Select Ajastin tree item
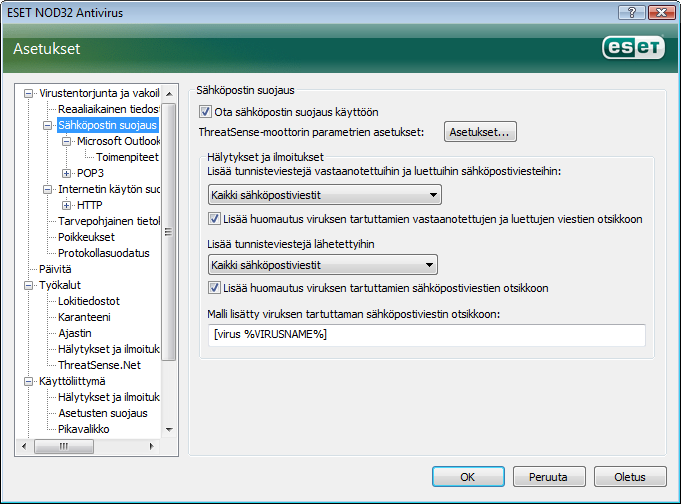Screen dimensions: 681x504 coord(75,333)
